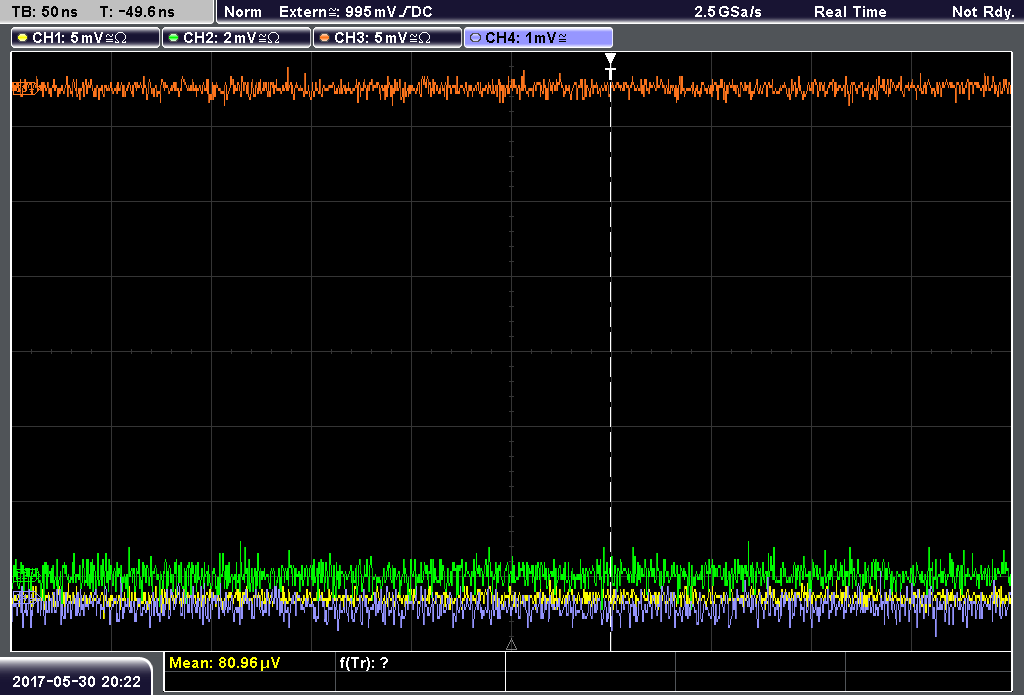Viewport: 1024px width, 695px height.
Task: Select the CH3 5 mV channel tab
Action: (387, 38)
